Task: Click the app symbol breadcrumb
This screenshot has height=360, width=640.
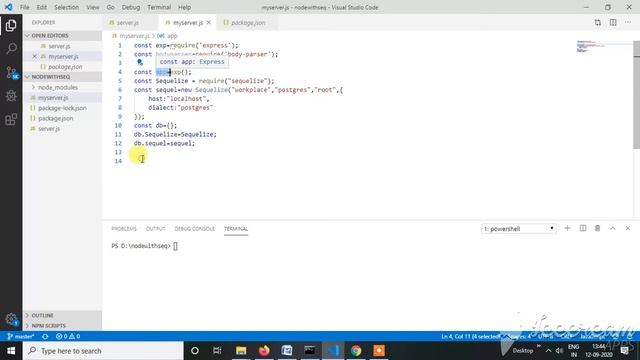Action: point(172,36)
